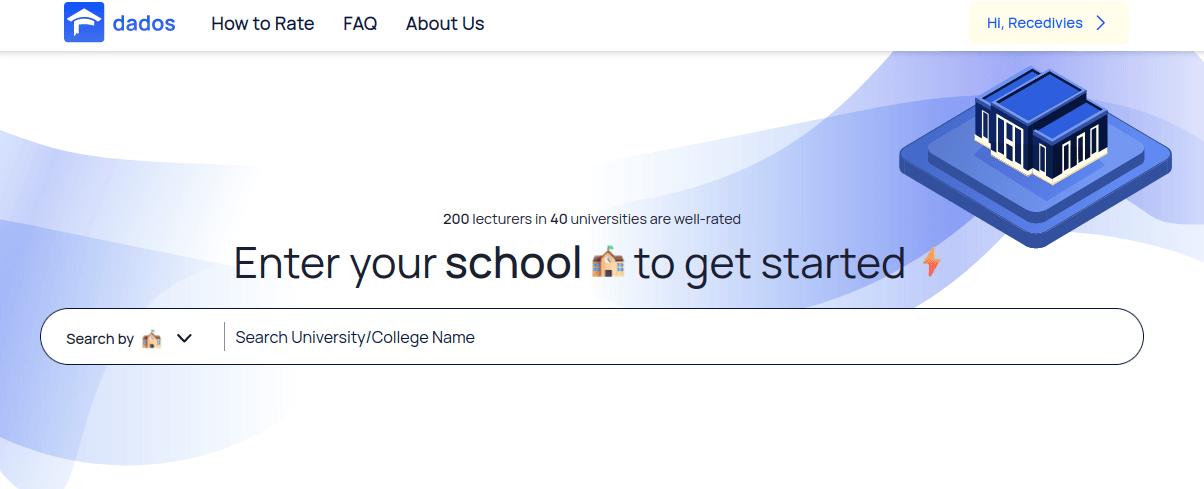Click the lightning bolt emoji after started
The height and width of the screenshot is (489, 1204).
point(931,263)
